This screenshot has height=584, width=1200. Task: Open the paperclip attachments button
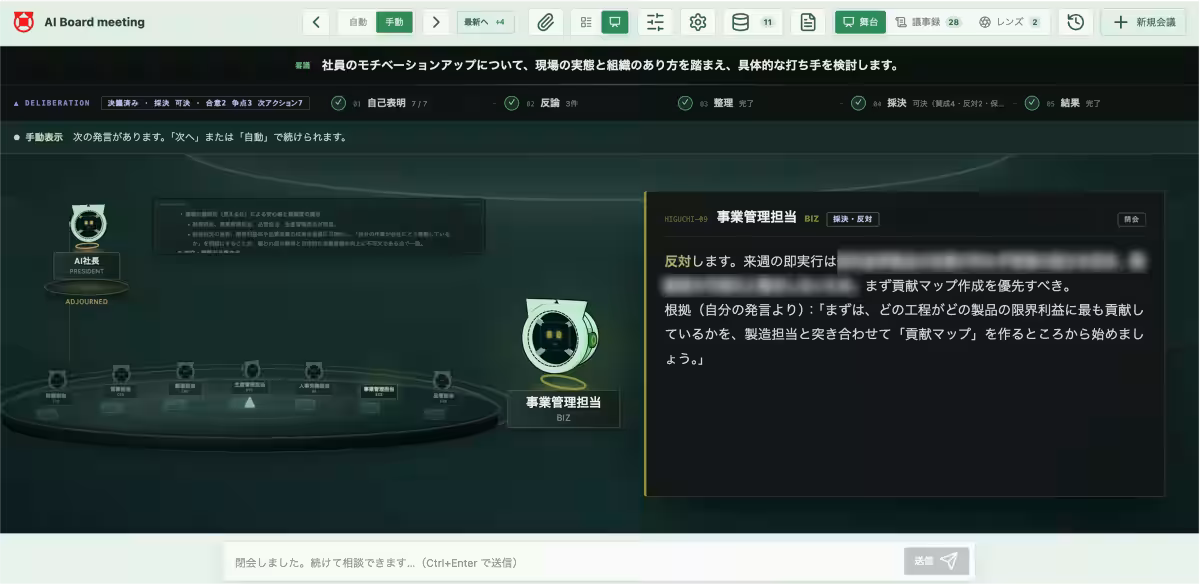pyautogui.click(x=545, y=22)
